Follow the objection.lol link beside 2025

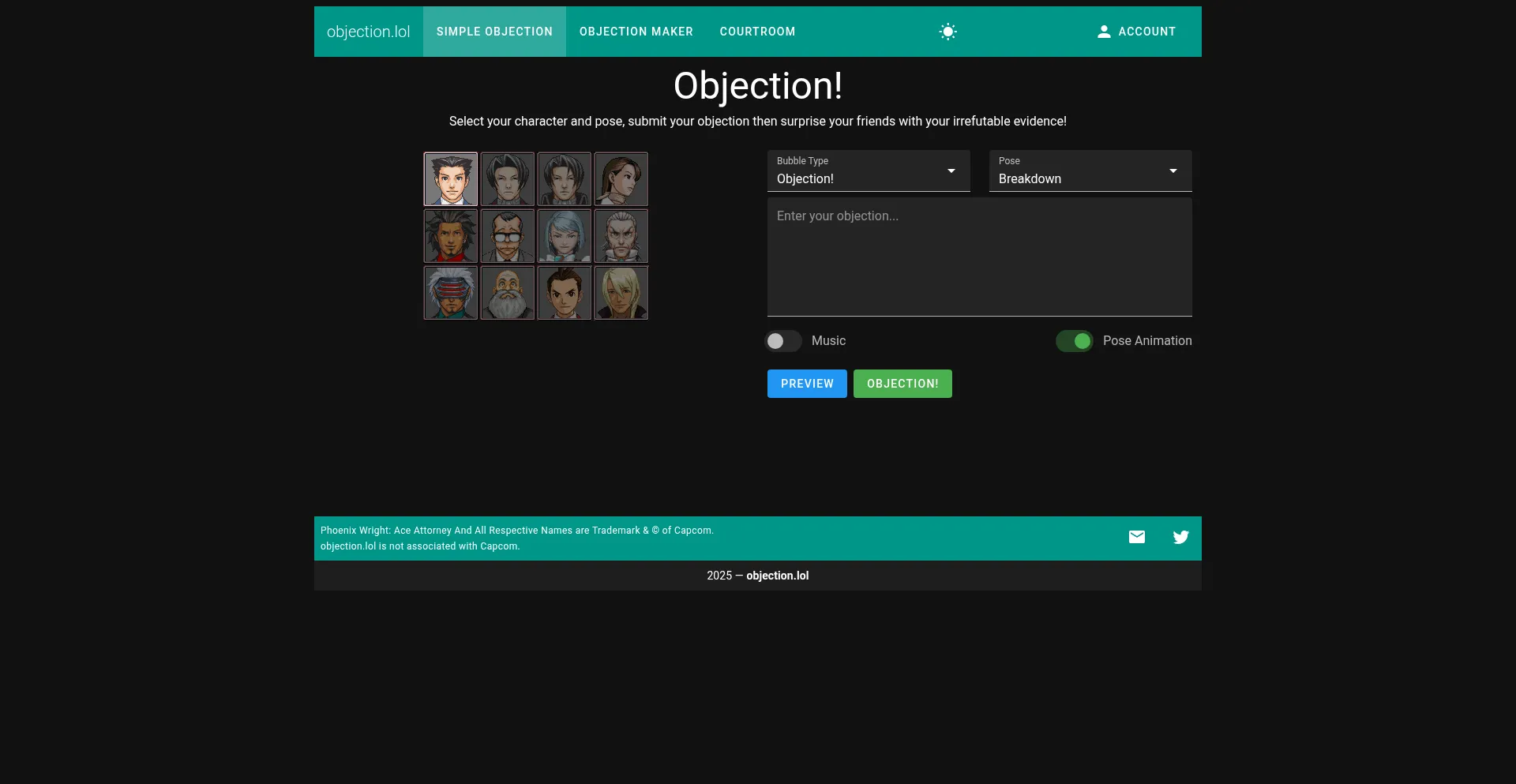click(778, 576)
